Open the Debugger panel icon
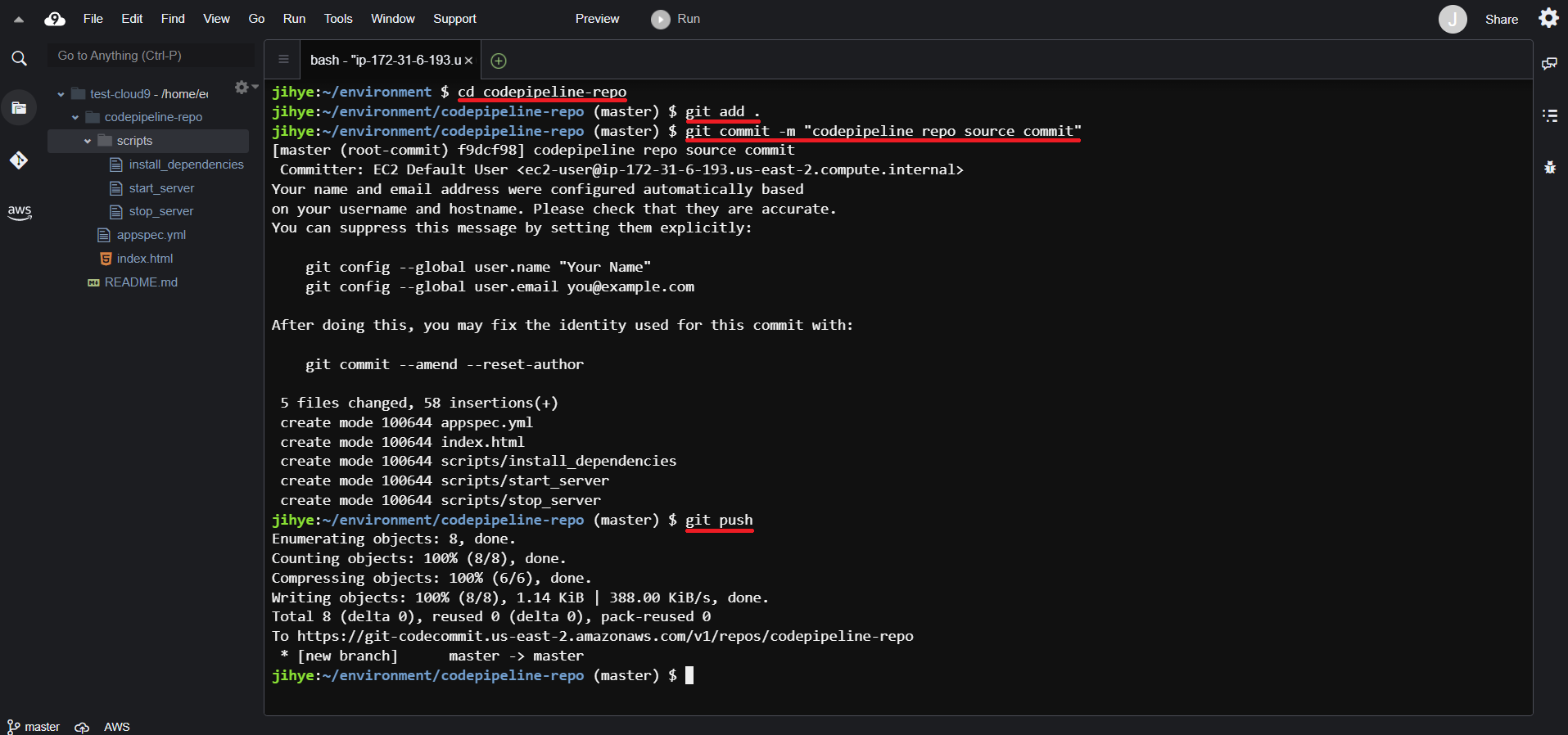The image size is (1568, 735). pos(1549,167)
